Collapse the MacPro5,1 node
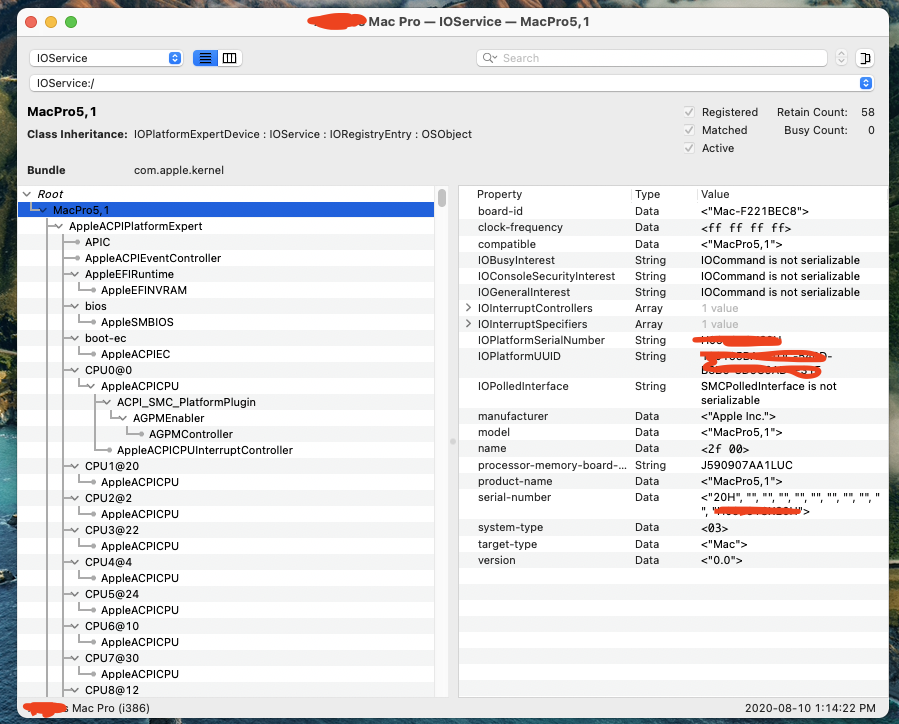This screenshot has height=724, width=899. click(x=44, y=210)
